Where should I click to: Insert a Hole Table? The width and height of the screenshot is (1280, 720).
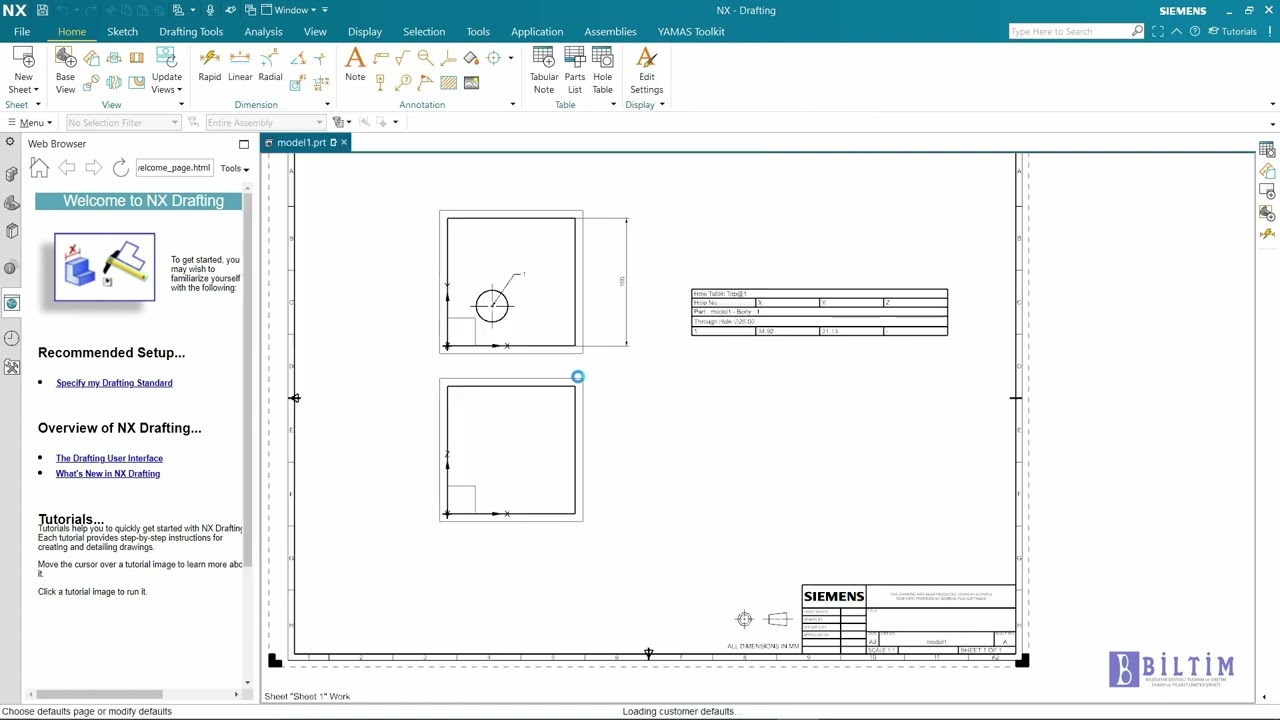[602, 70]
